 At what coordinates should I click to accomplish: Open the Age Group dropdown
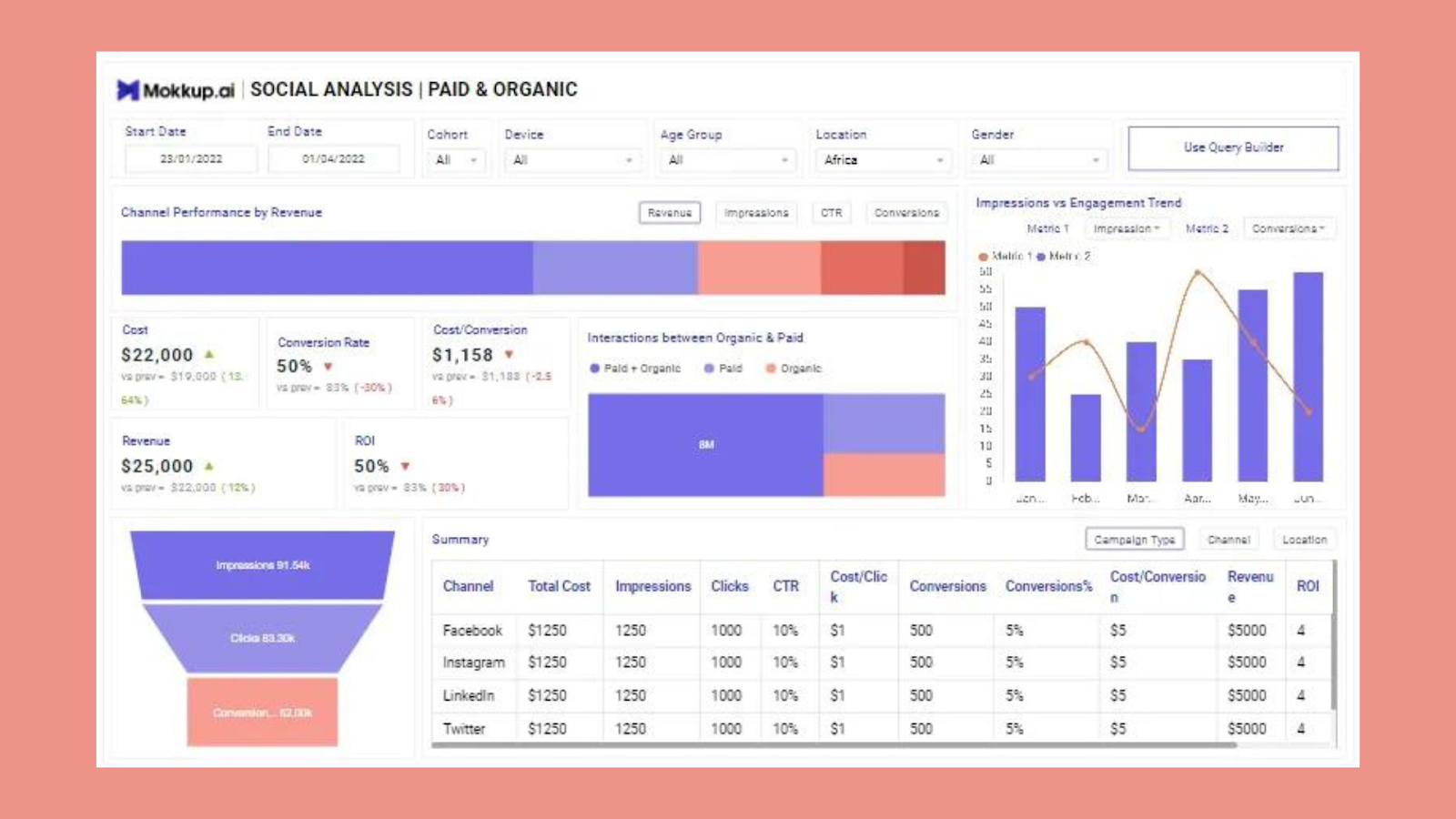(728, 160)
